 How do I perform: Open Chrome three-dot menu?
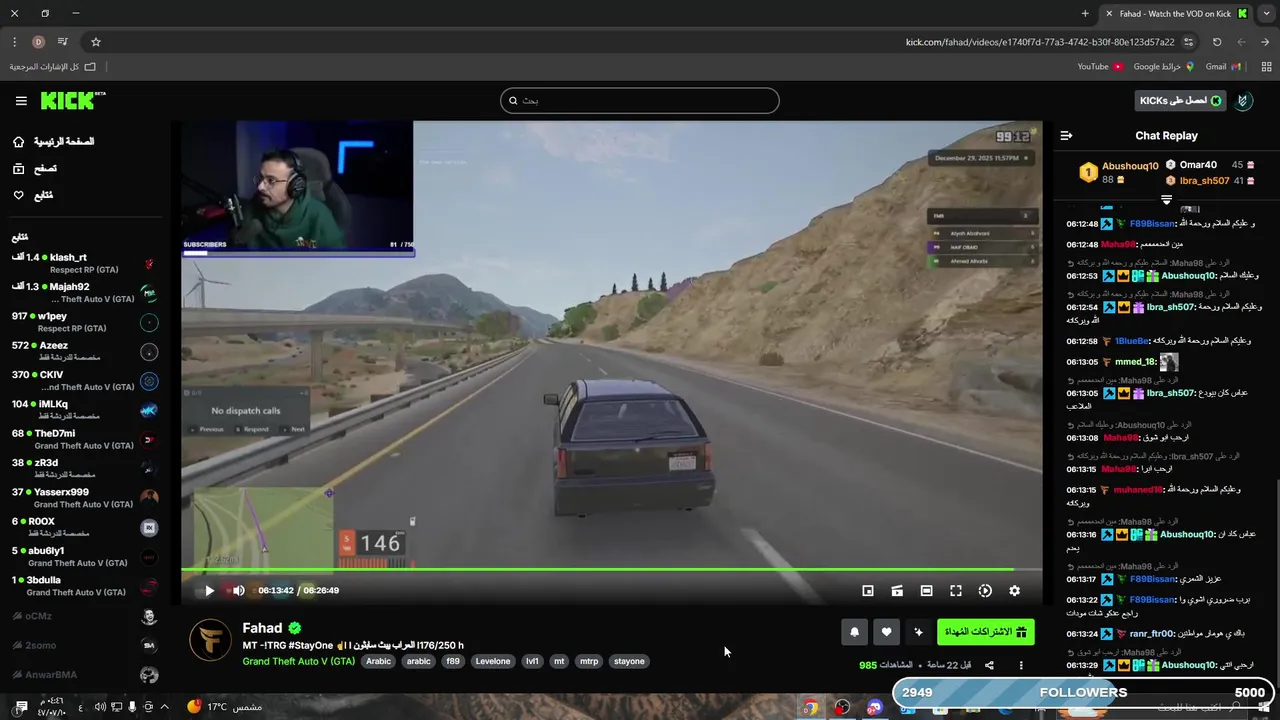[14, 42]
